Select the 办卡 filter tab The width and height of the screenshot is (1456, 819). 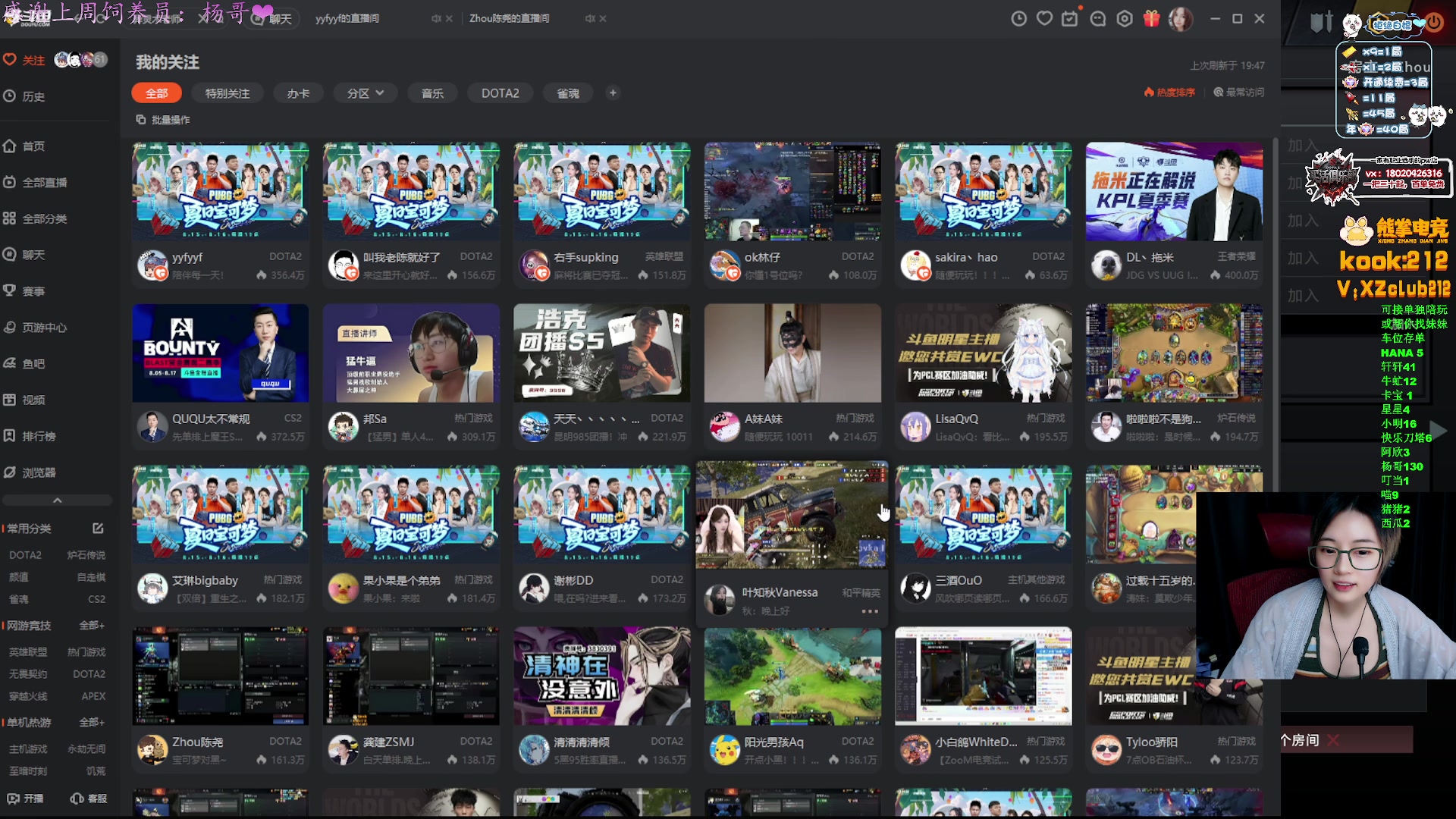(x=298, y=93)
